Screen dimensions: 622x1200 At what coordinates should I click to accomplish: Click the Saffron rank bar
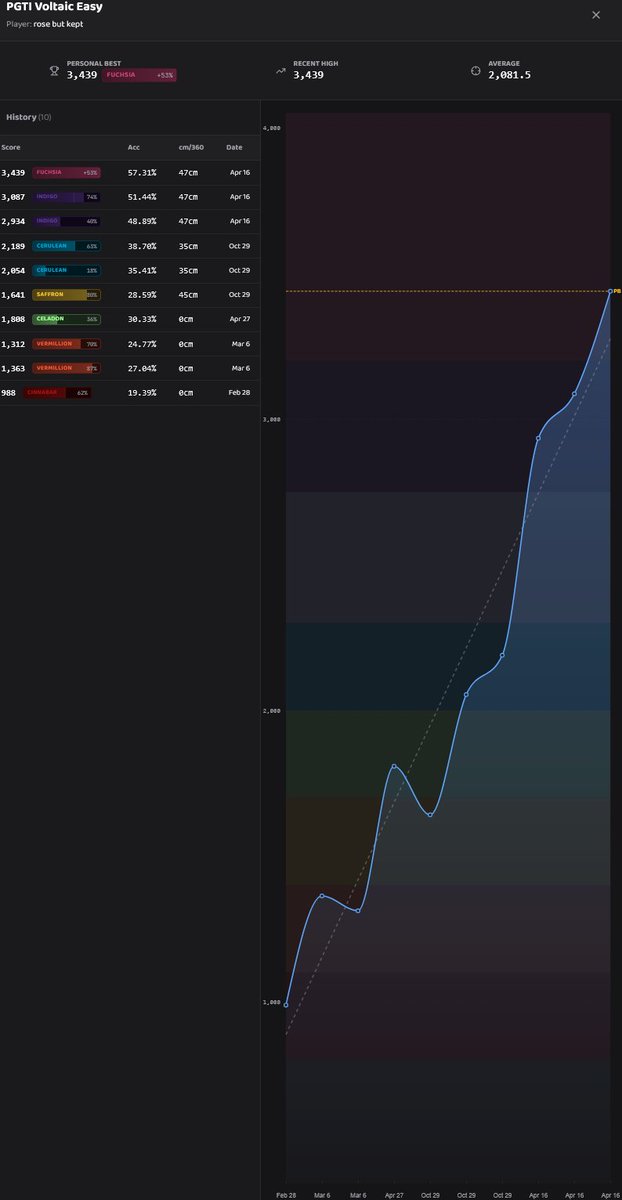tap(66, 295)
